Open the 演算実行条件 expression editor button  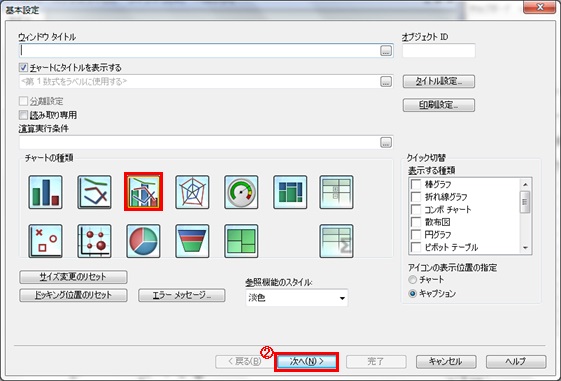[386, 142]
